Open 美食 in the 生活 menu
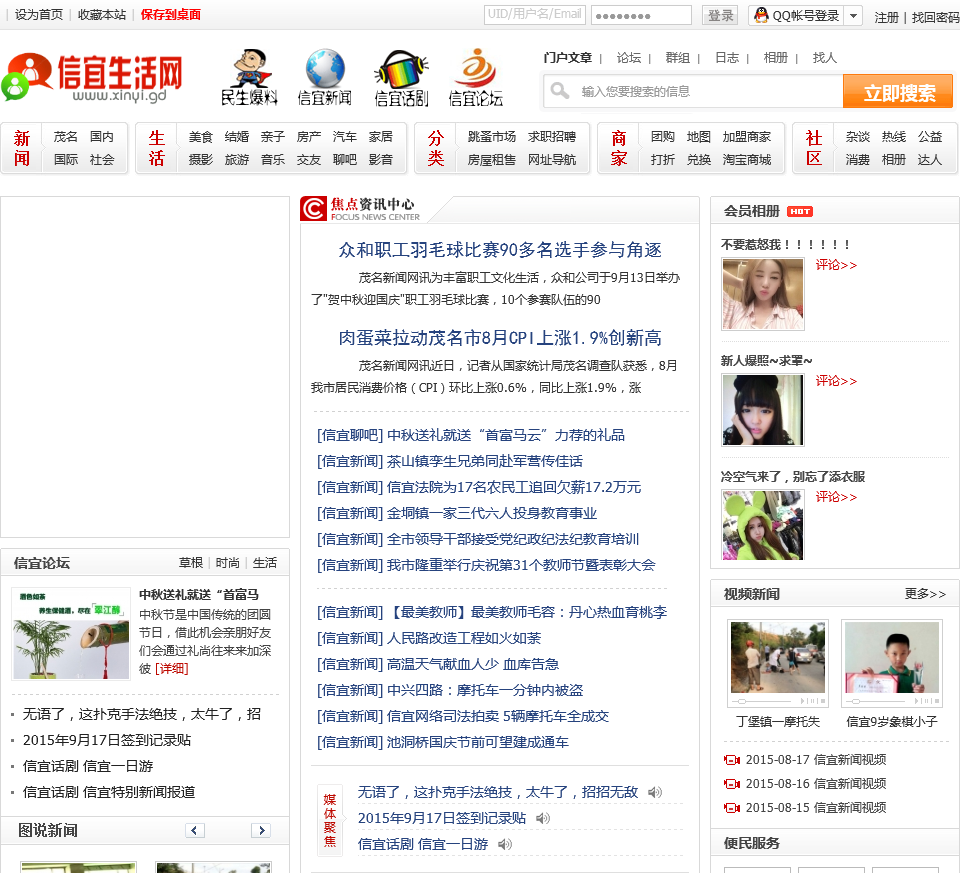Screen dimensions: 960x873 coord(200,137)
